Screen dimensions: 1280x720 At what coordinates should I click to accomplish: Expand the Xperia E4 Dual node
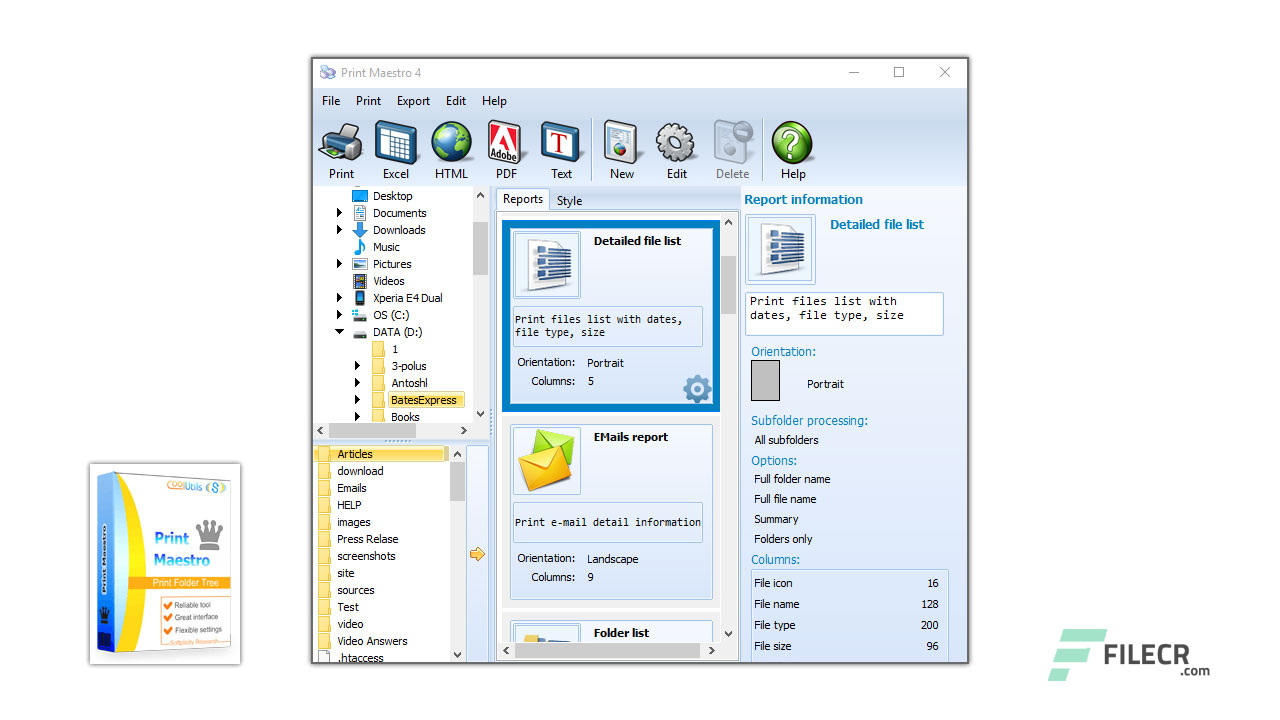(339, 298)
